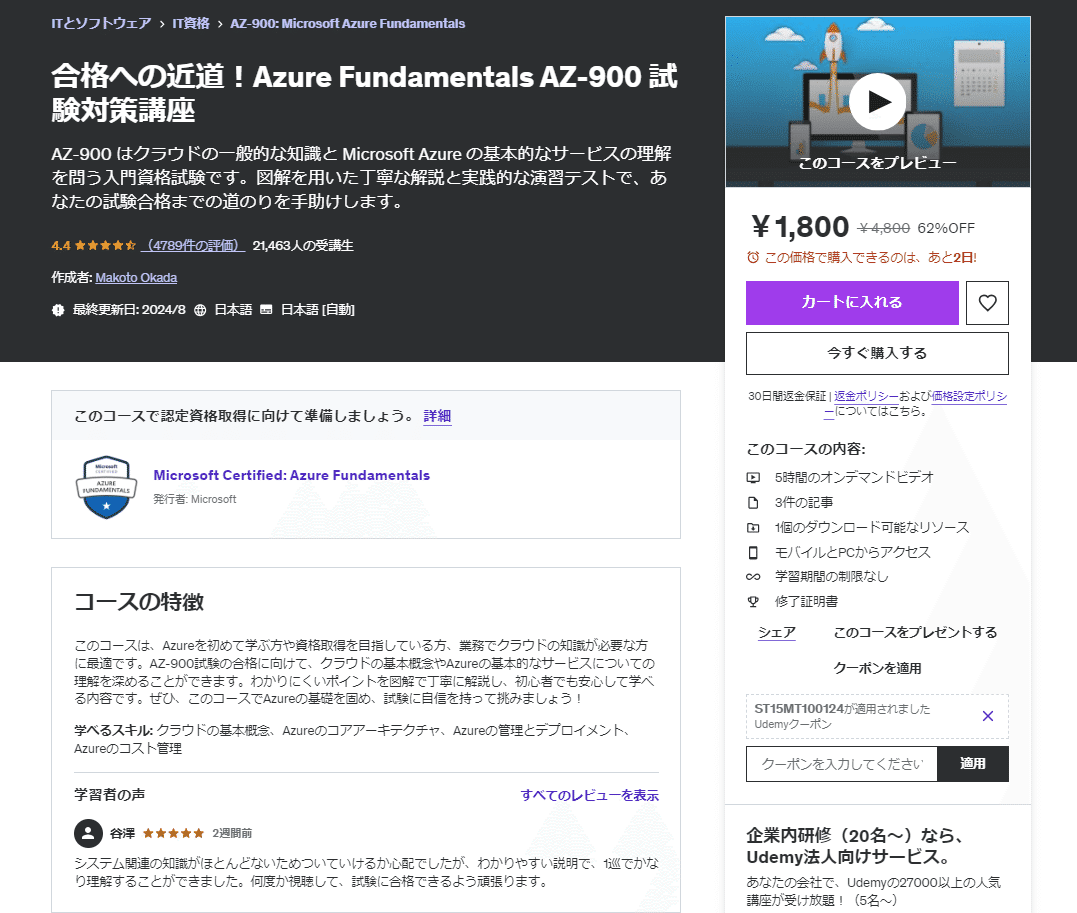Click 谷澤's five-star review rating
Screen dimensions: 1077x913
(174, 833)
